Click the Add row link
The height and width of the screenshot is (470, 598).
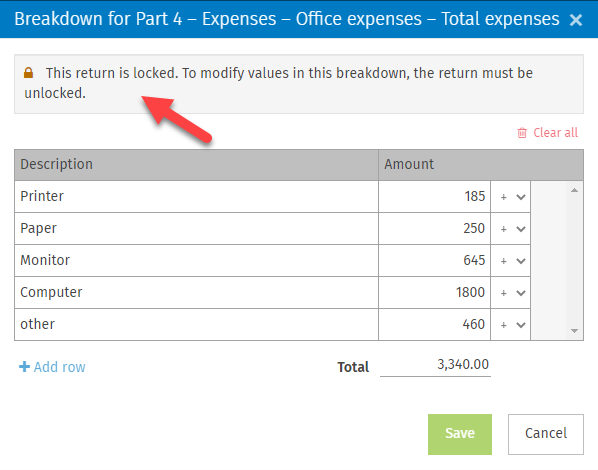click(x=59, y=367)
